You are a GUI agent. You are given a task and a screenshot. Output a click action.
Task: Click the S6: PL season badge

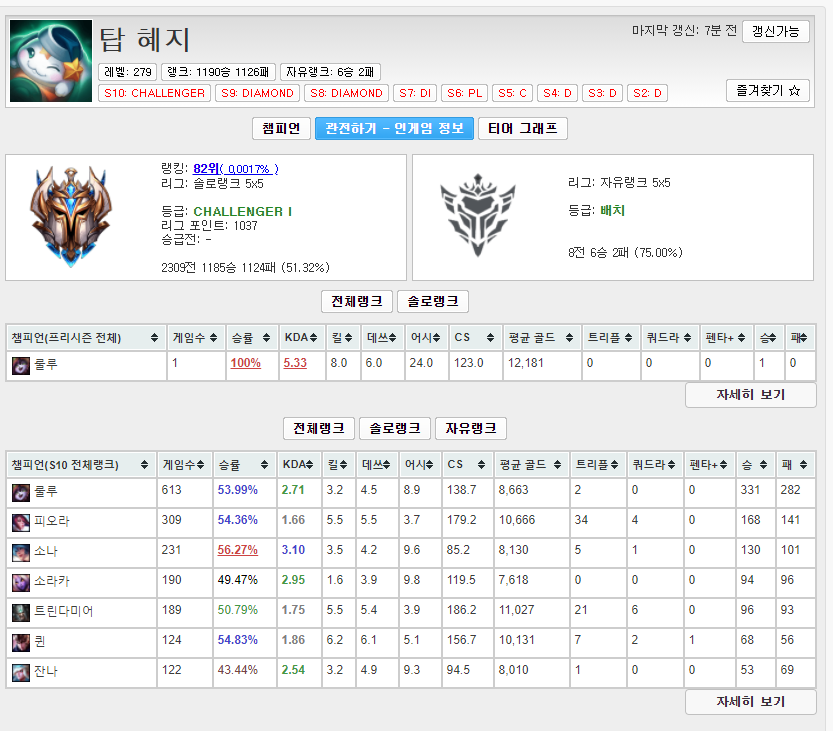[x=464, y=93]
